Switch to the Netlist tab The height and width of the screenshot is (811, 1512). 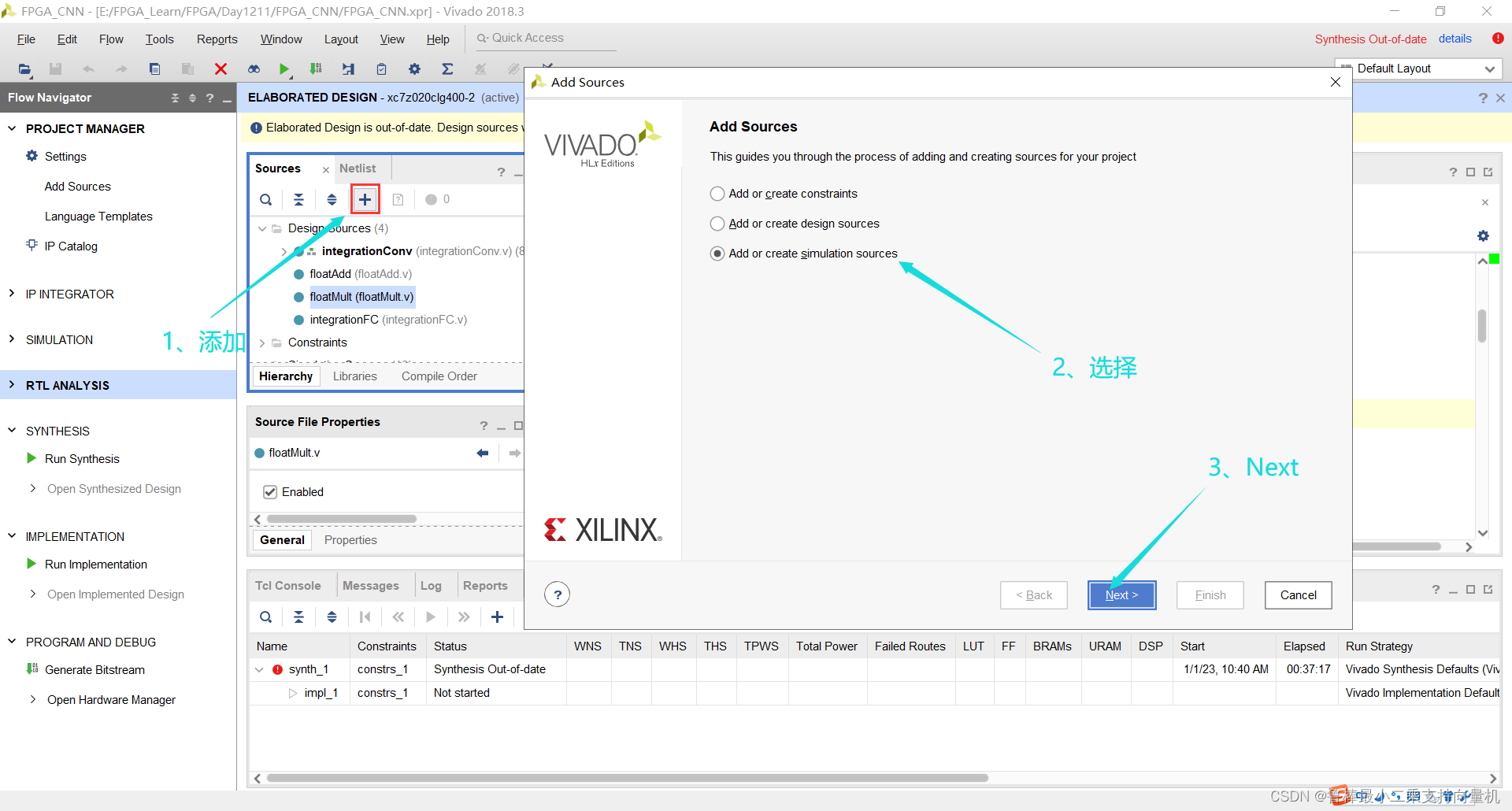(358, 168)
